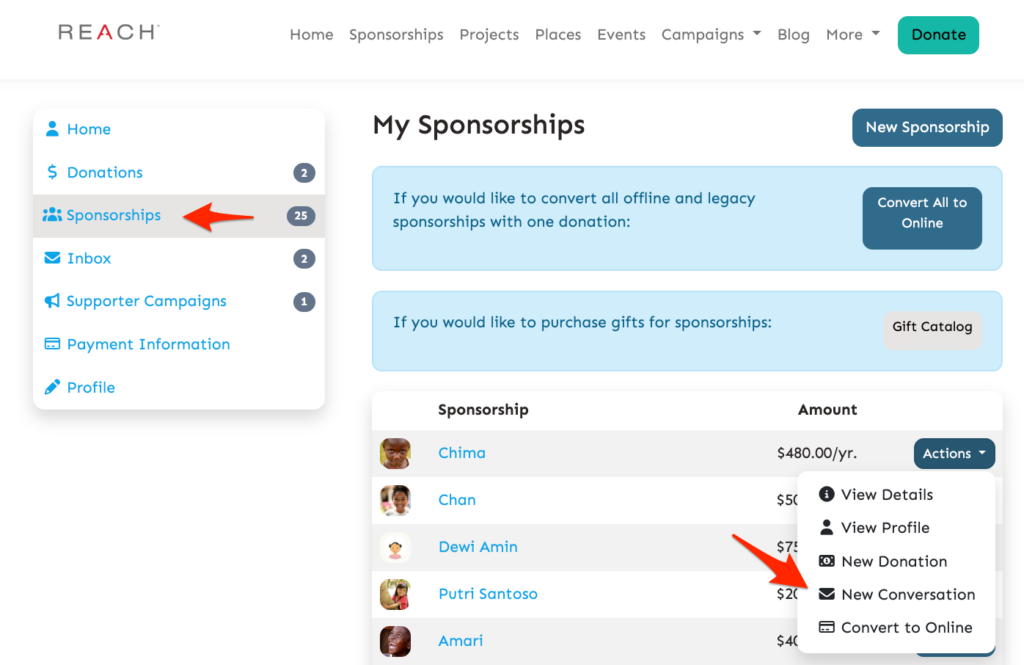Click the View Details info icon
This screenshot has width=1024, height=665.
coord(826,494)
